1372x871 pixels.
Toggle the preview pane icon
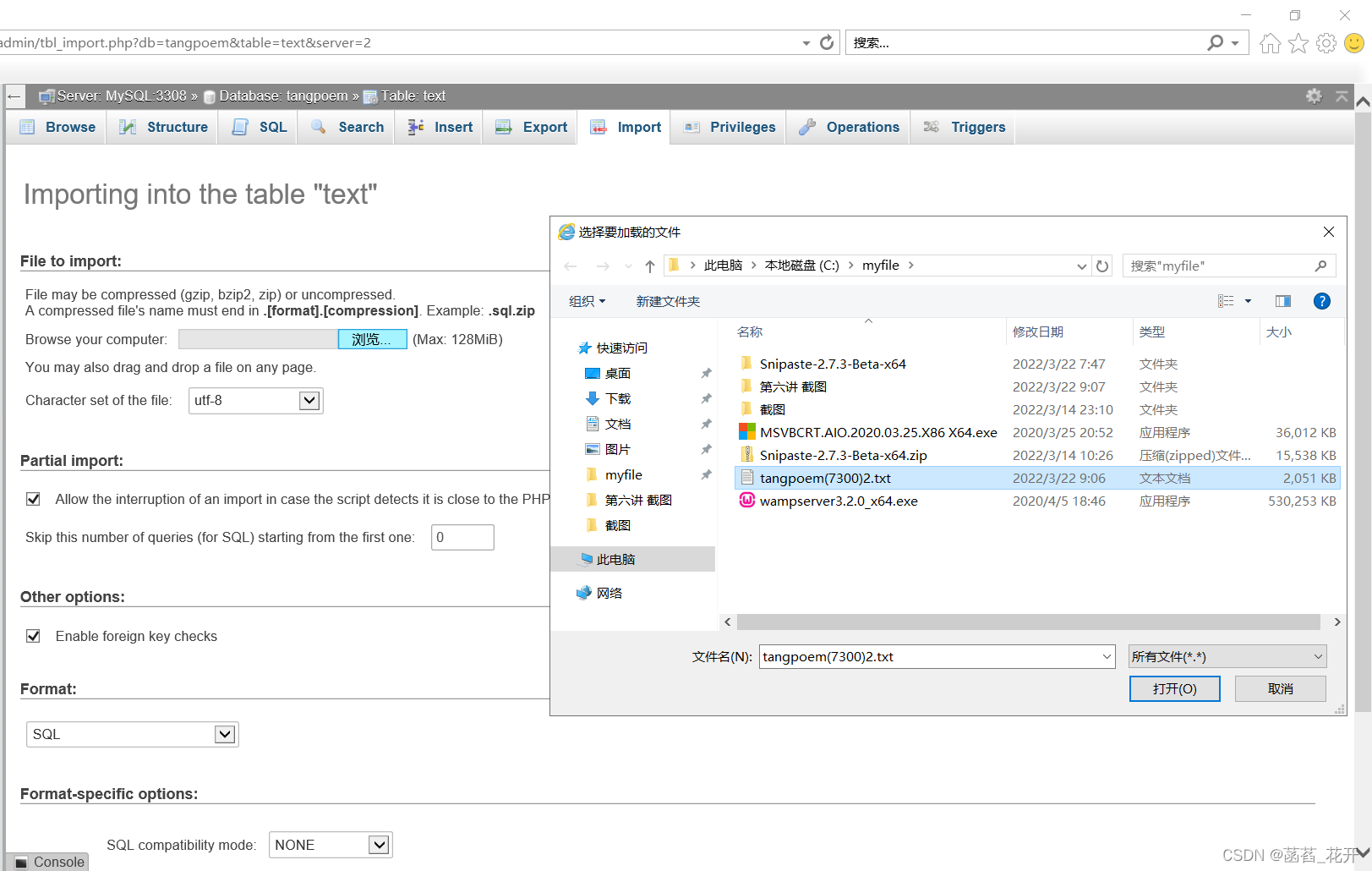click(x=1283, y=301)
